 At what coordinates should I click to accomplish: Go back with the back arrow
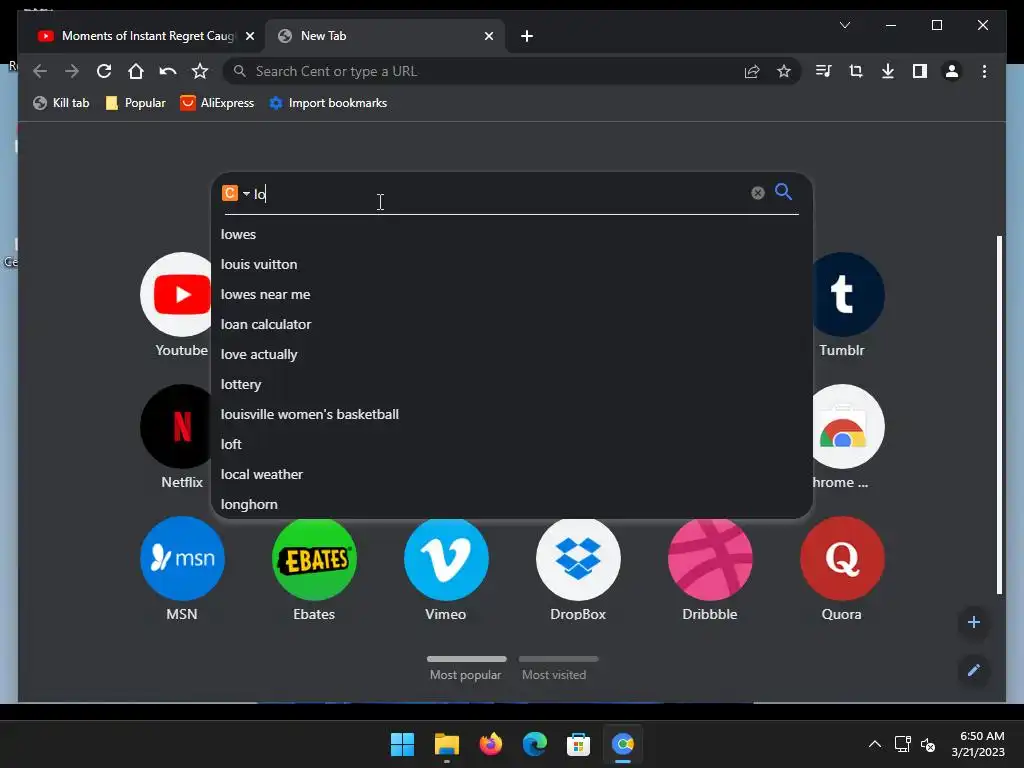(40, 71)
